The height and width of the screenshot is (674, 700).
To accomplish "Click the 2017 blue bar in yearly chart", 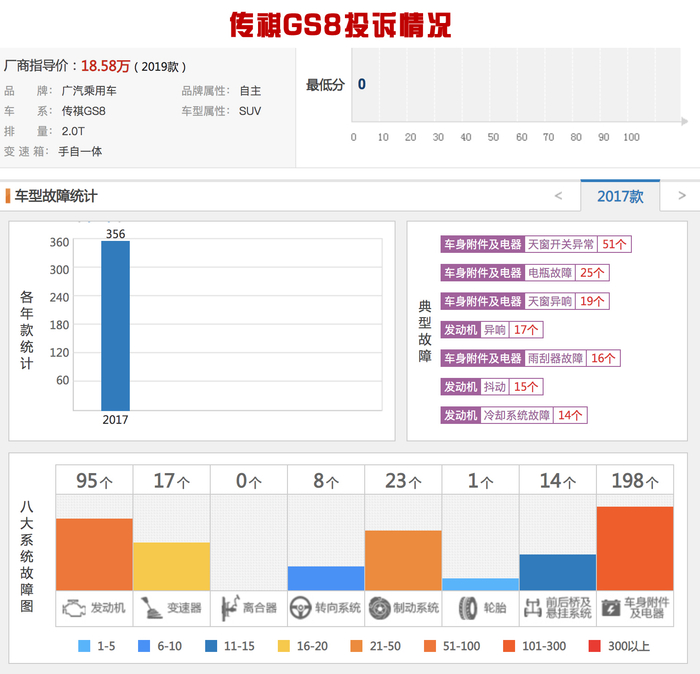I will coord(115,326).
